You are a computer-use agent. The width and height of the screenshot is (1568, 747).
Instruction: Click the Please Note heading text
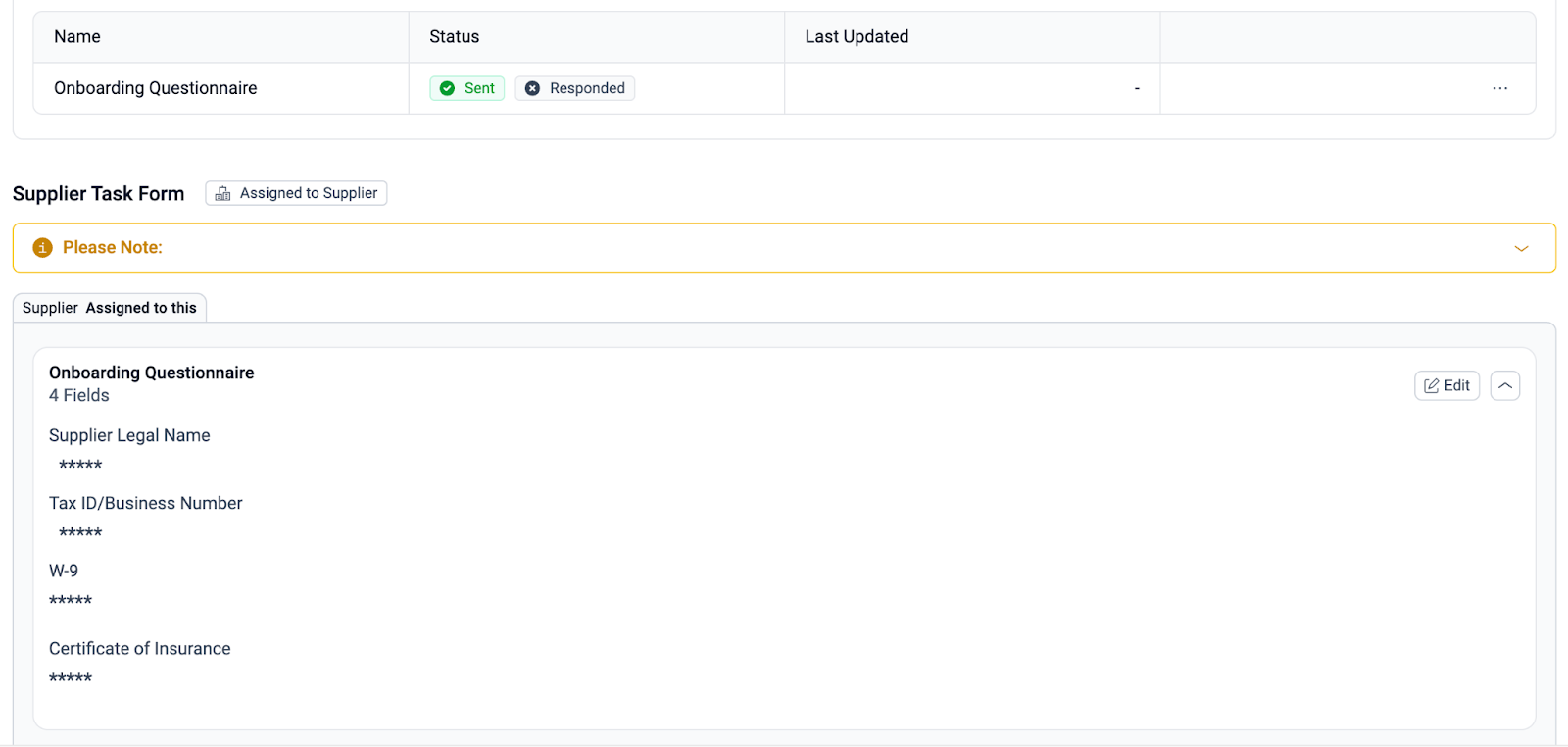pos(113,248)
